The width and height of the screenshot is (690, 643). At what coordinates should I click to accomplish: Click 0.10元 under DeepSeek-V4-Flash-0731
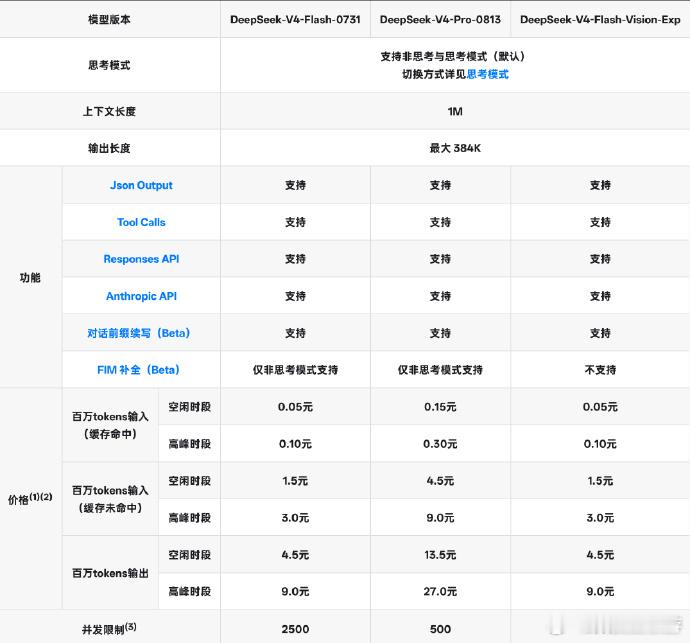point(295,444)
